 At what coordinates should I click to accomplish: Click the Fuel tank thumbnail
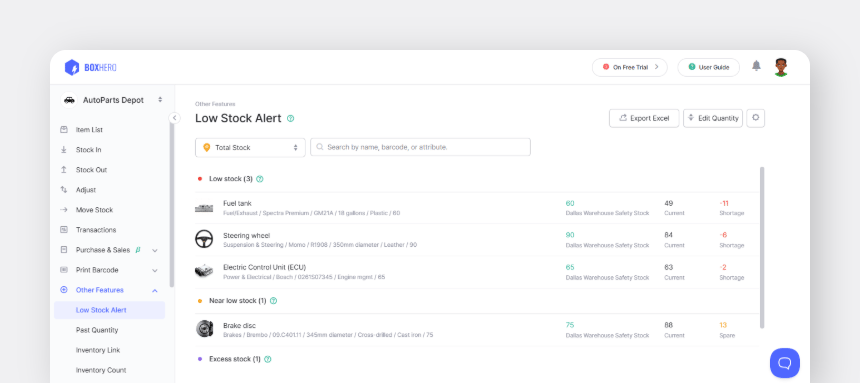pos(204,208)
